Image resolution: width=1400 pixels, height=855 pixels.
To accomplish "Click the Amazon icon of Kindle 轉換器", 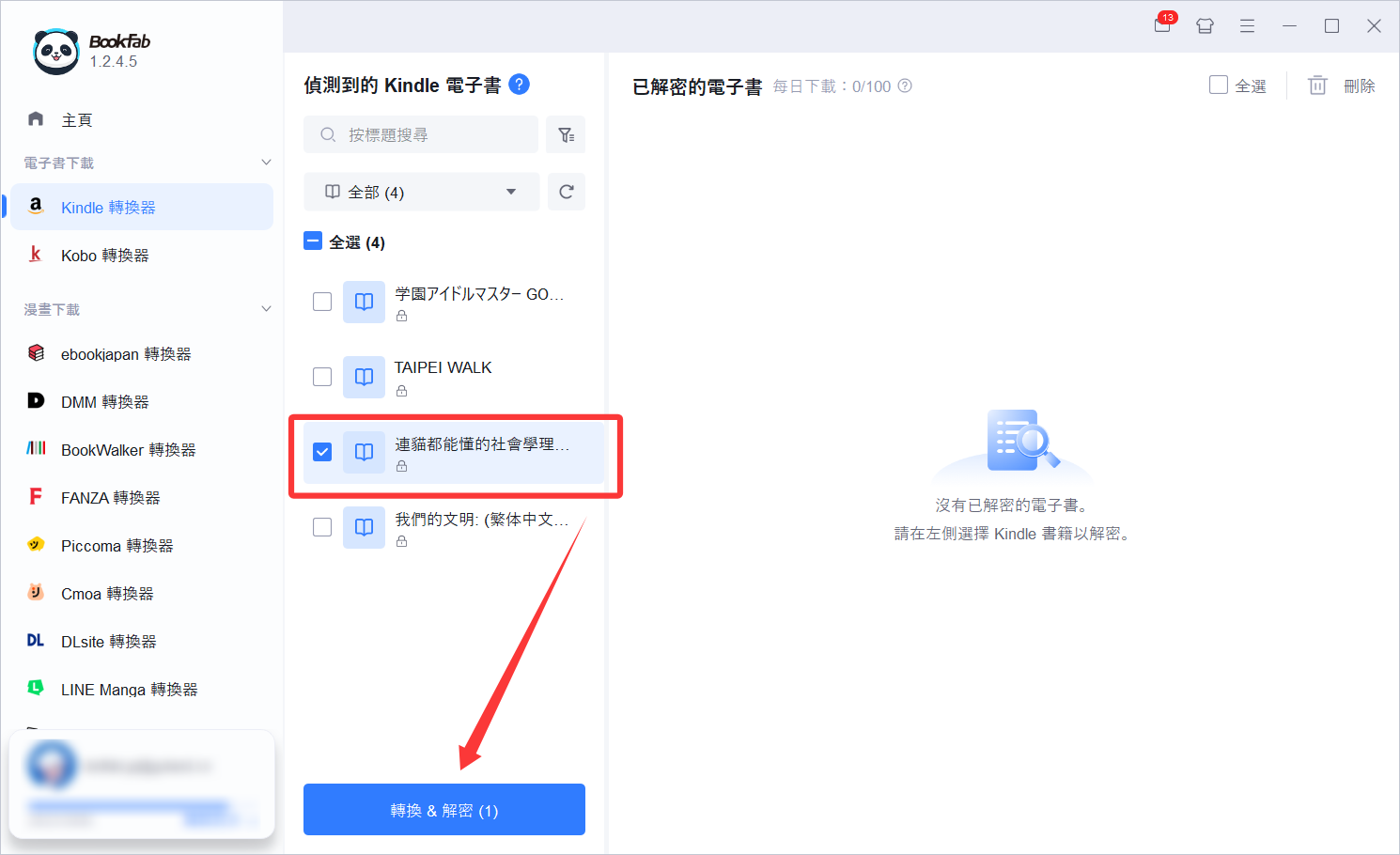I will click(36, 206).
